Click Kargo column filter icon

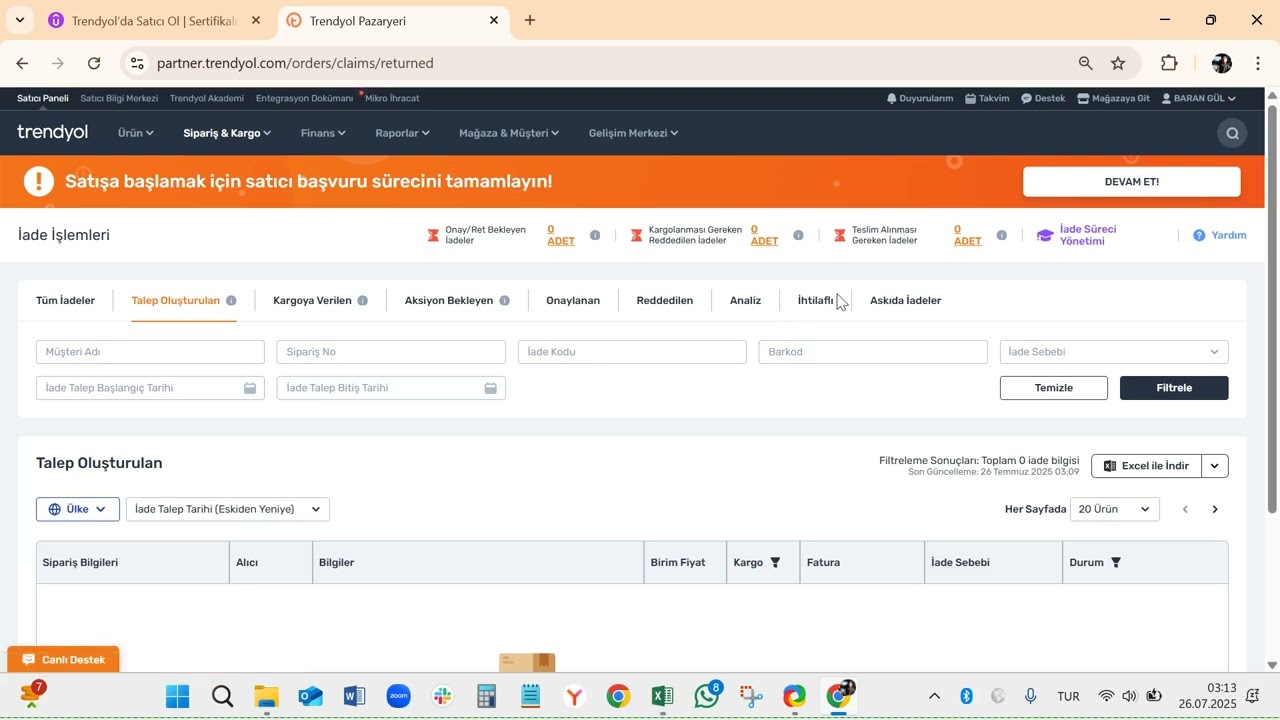(x=775, y=563)
